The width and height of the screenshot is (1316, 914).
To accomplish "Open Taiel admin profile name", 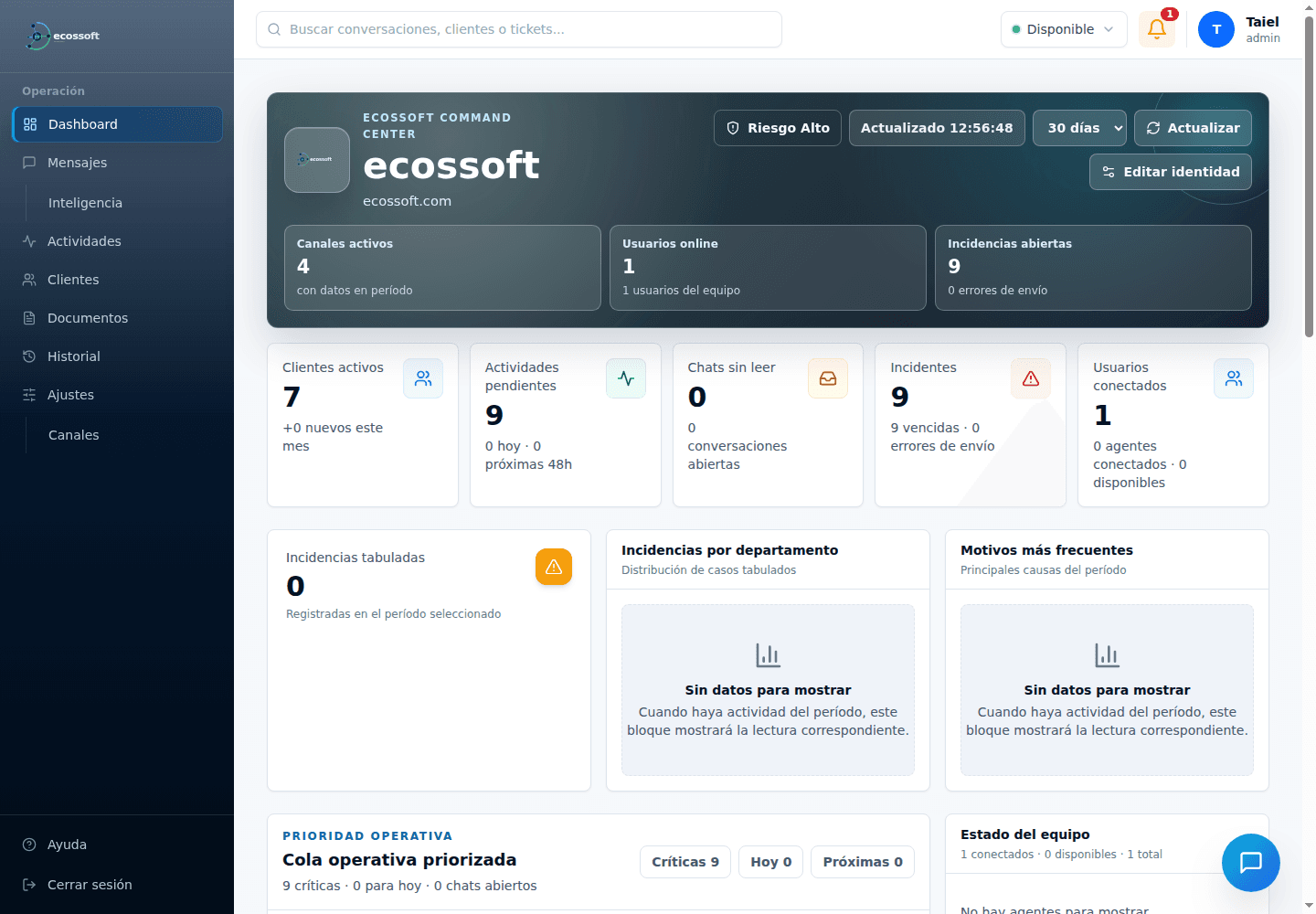I will click(1263, 29).
